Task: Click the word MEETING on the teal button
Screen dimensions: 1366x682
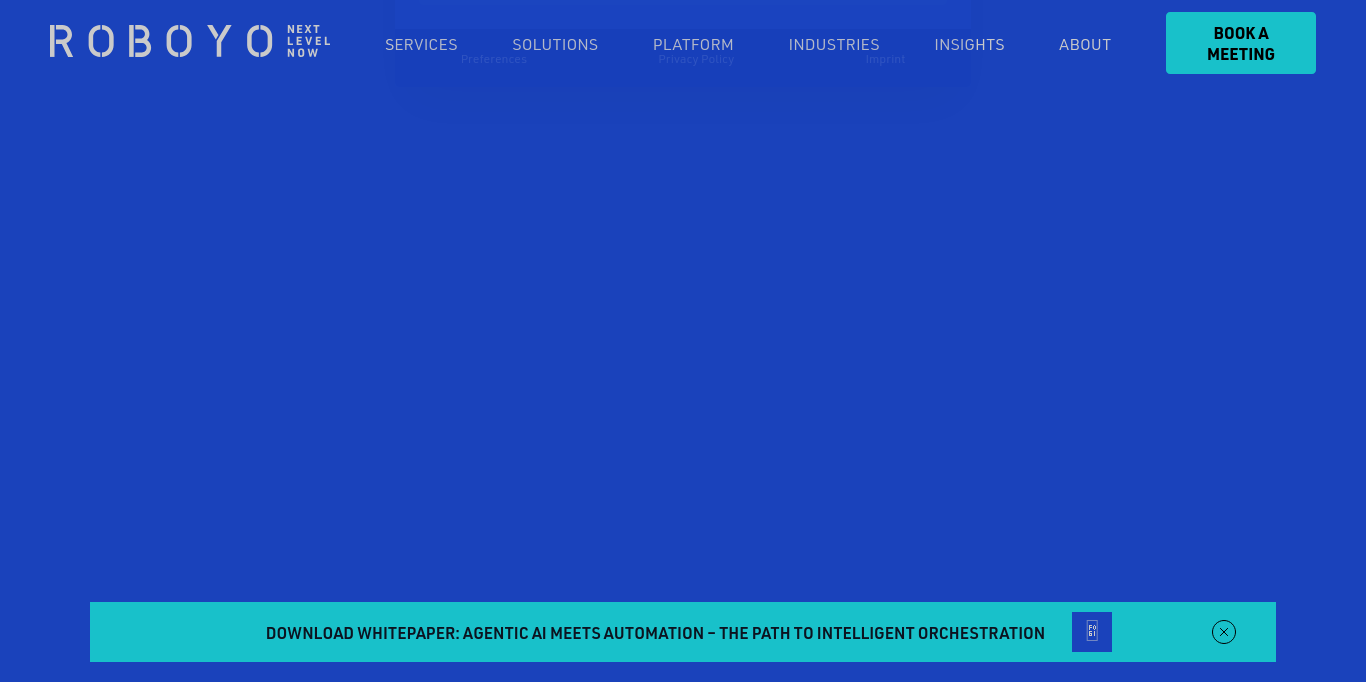Action: coord(1240,54)
